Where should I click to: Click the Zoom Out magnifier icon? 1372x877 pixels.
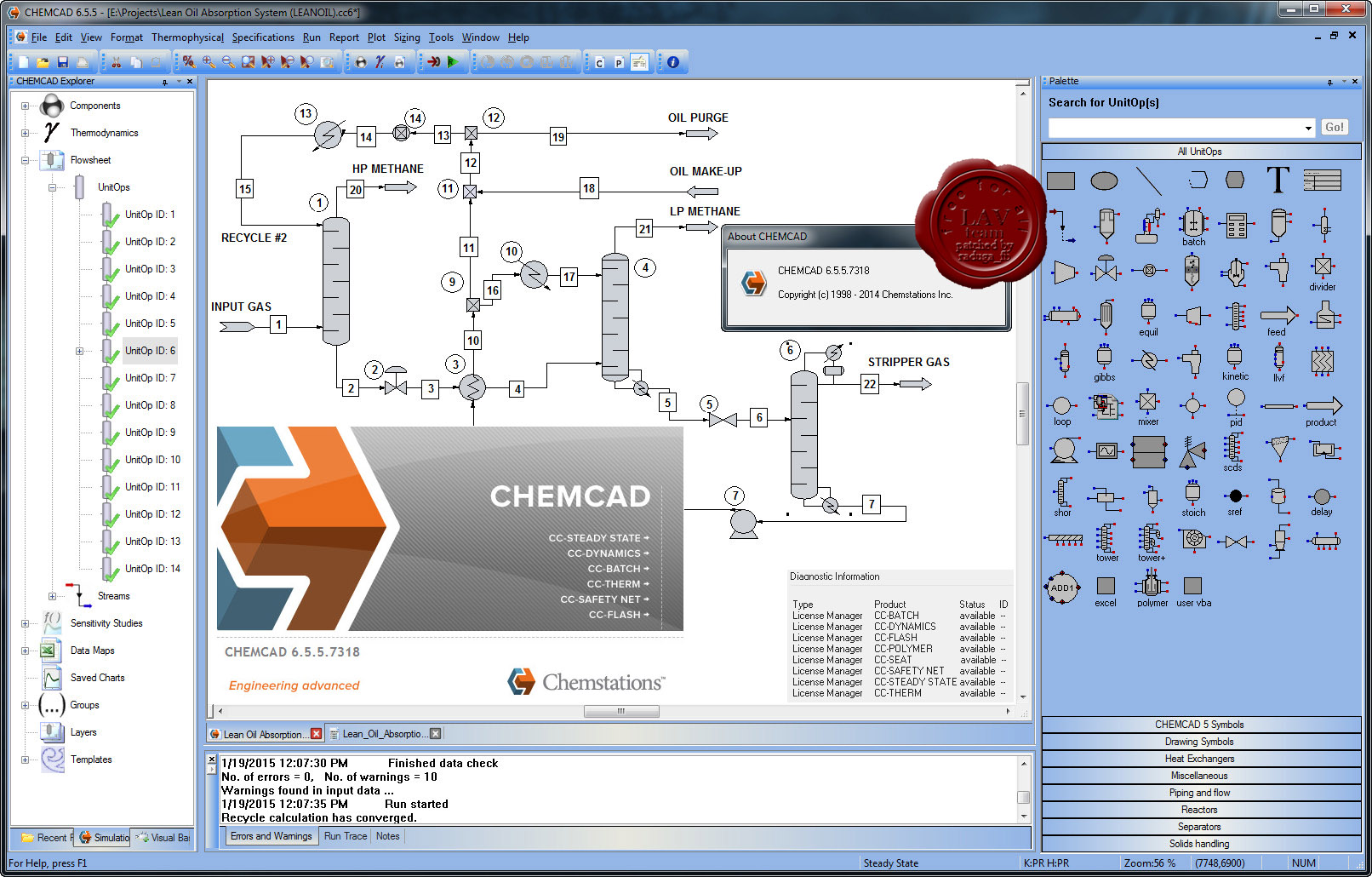click(228, 62)
